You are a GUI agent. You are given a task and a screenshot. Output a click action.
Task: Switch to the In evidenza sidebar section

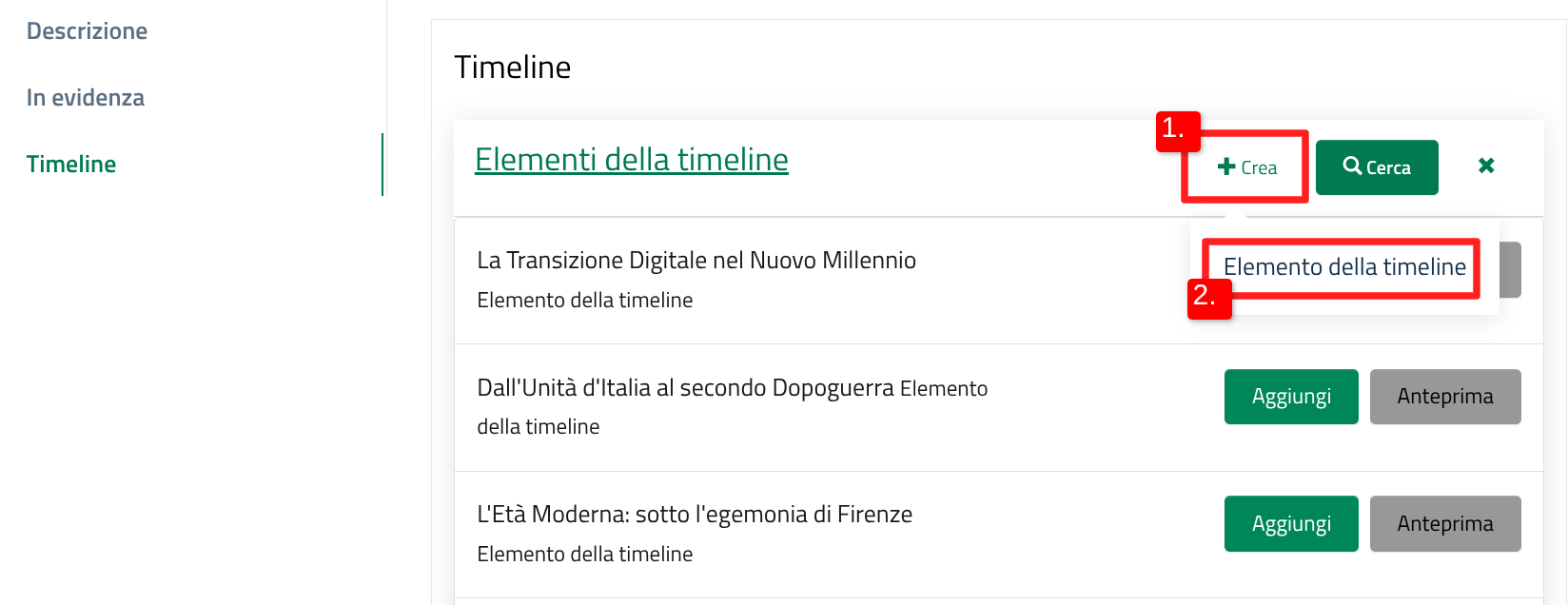[86, 98]
